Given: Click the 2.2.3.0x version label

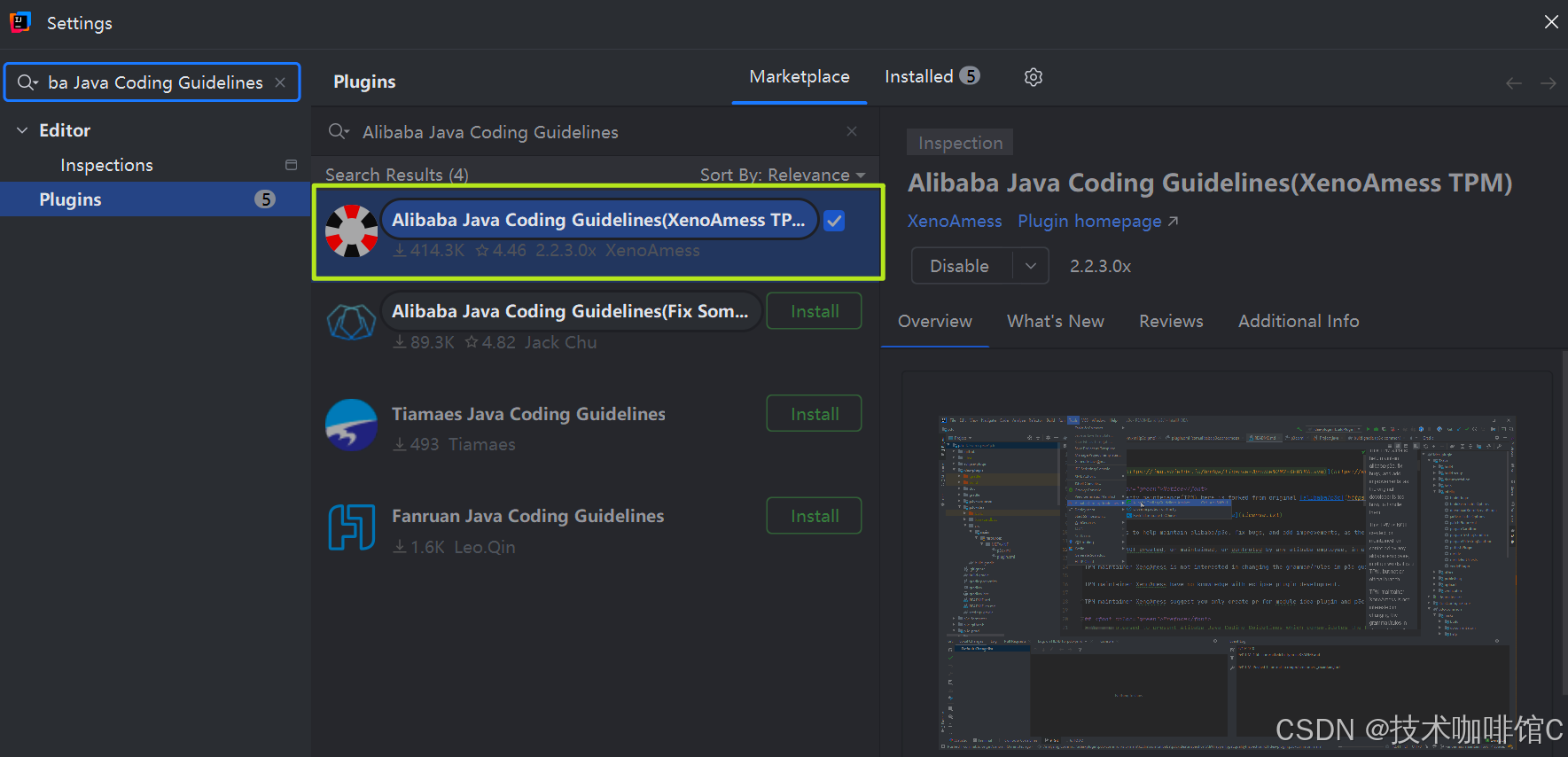Looking at the screenshot, I should [x=1100, y=266].
